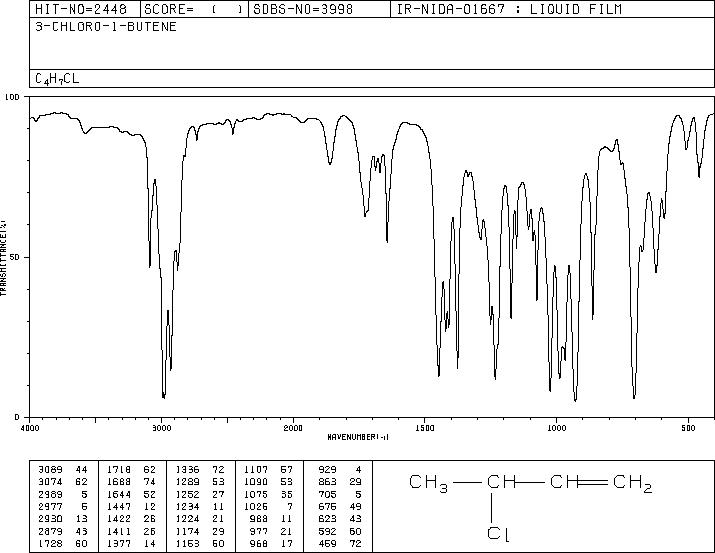Click the 500 wavenumber axis label
The image size is (715, 553).
tap(688, 428)
